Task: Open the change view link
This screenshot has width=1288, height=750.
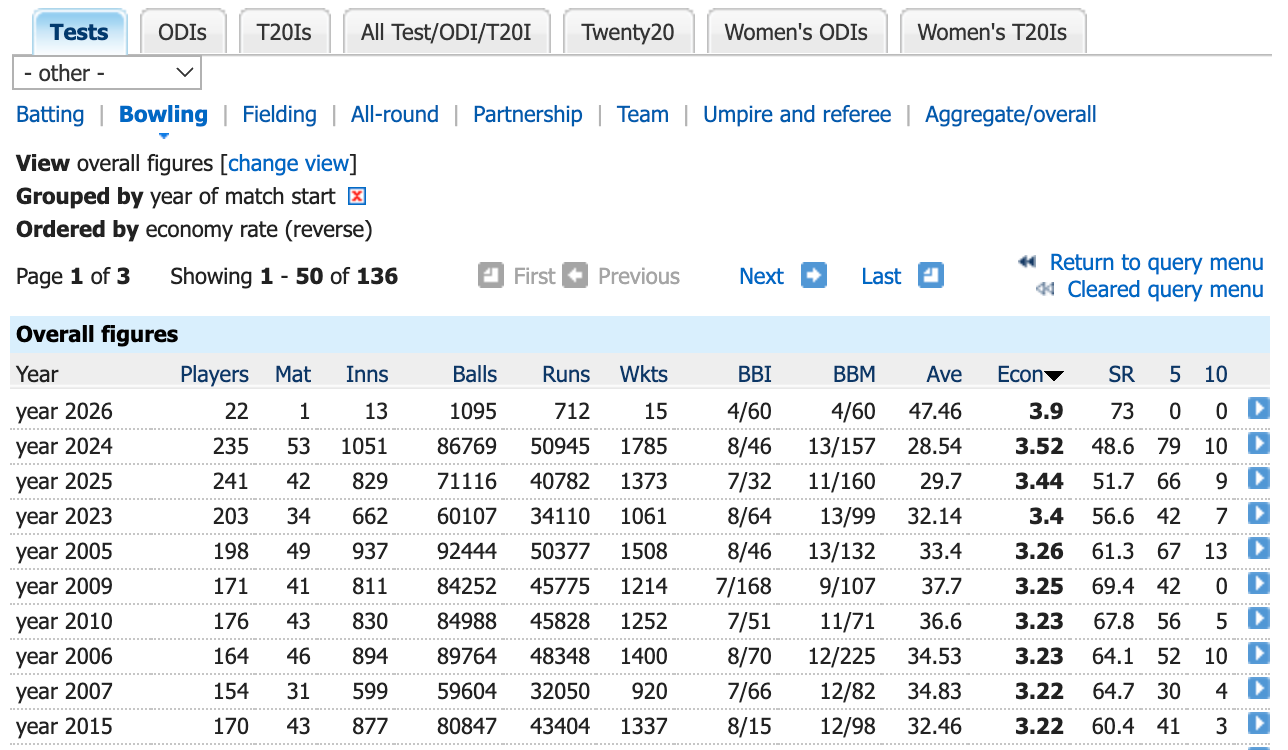Action: point(289,163)
